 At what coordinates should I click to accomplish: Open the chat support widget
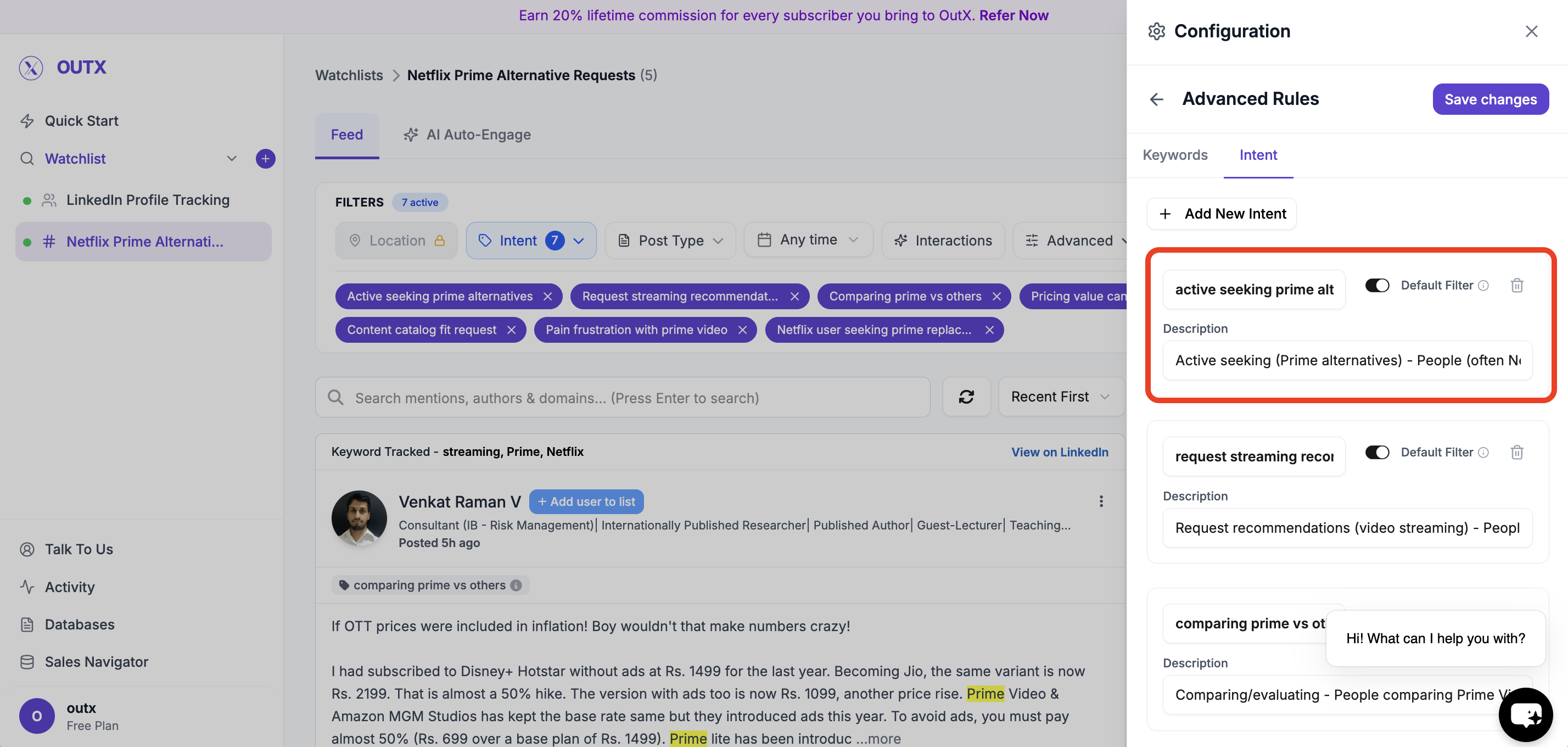tap(1526, 714)
